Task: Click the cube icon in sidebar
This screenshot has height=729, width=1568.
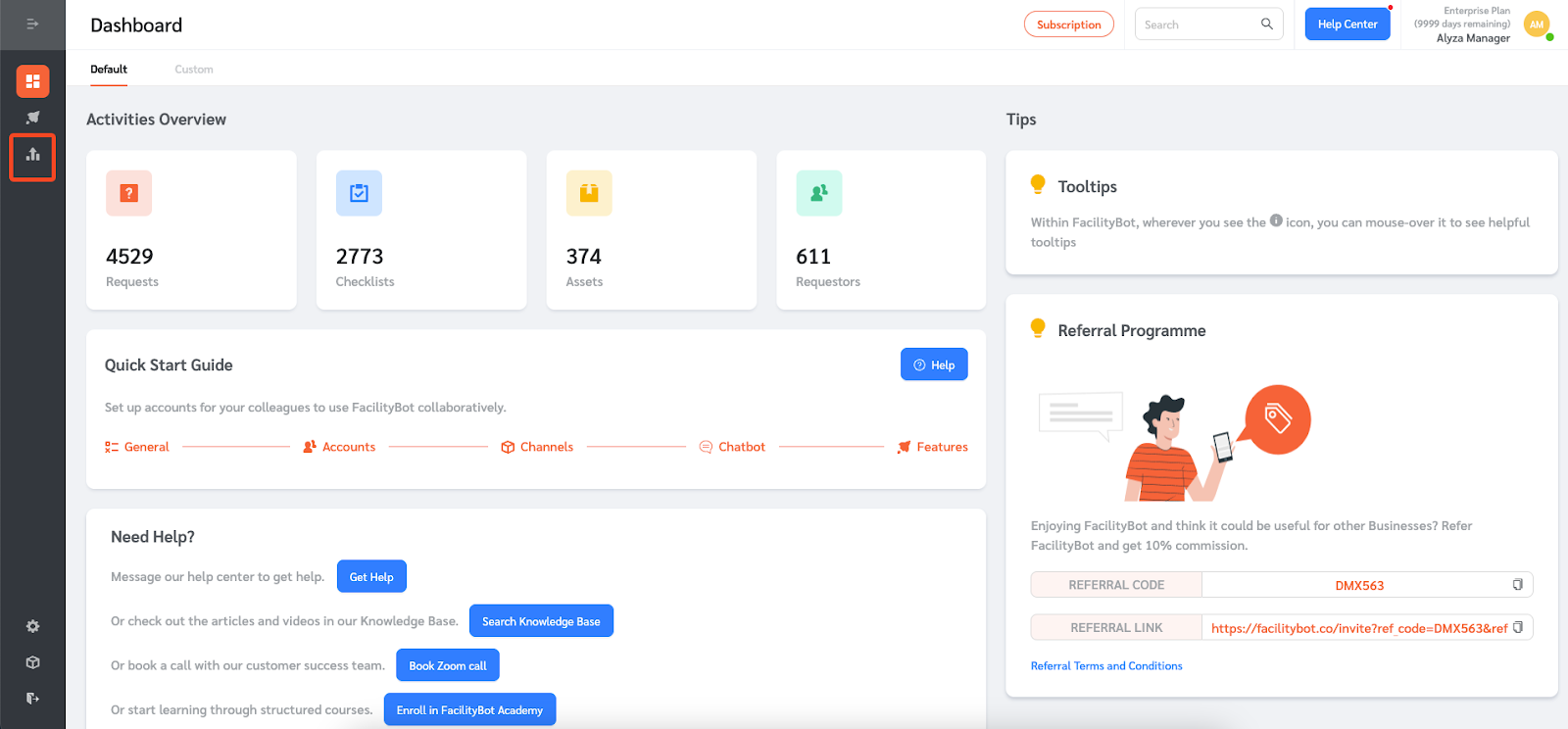Action: (32, 662)
